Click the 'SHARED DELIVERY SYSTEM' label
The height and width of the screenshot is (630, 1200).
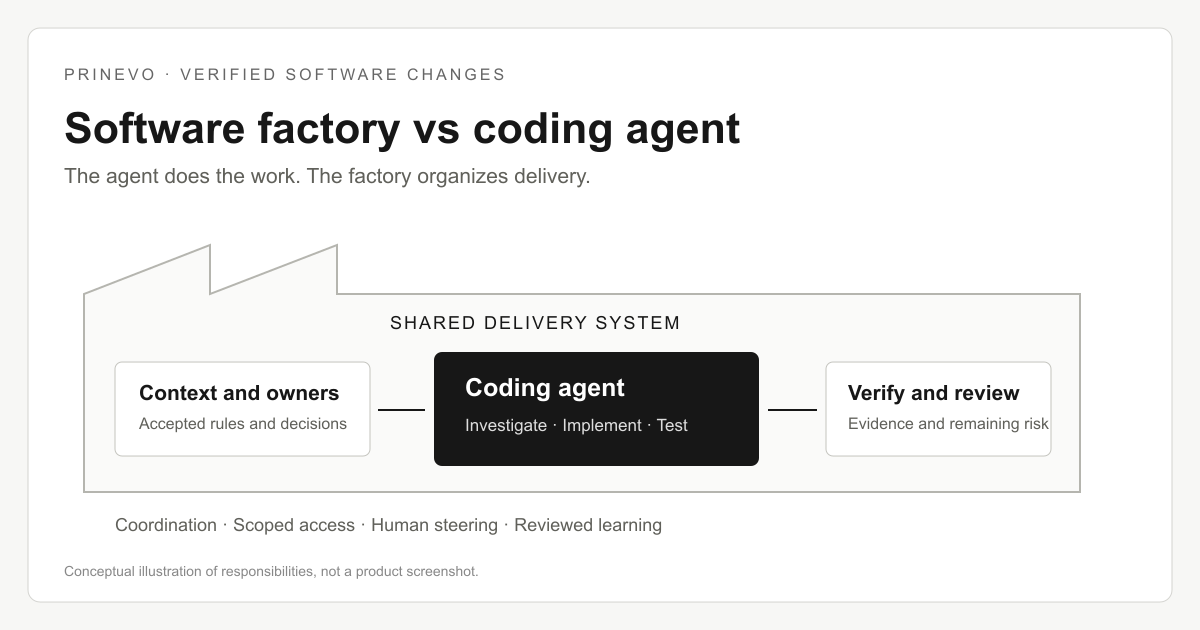(x=535, y=323)
